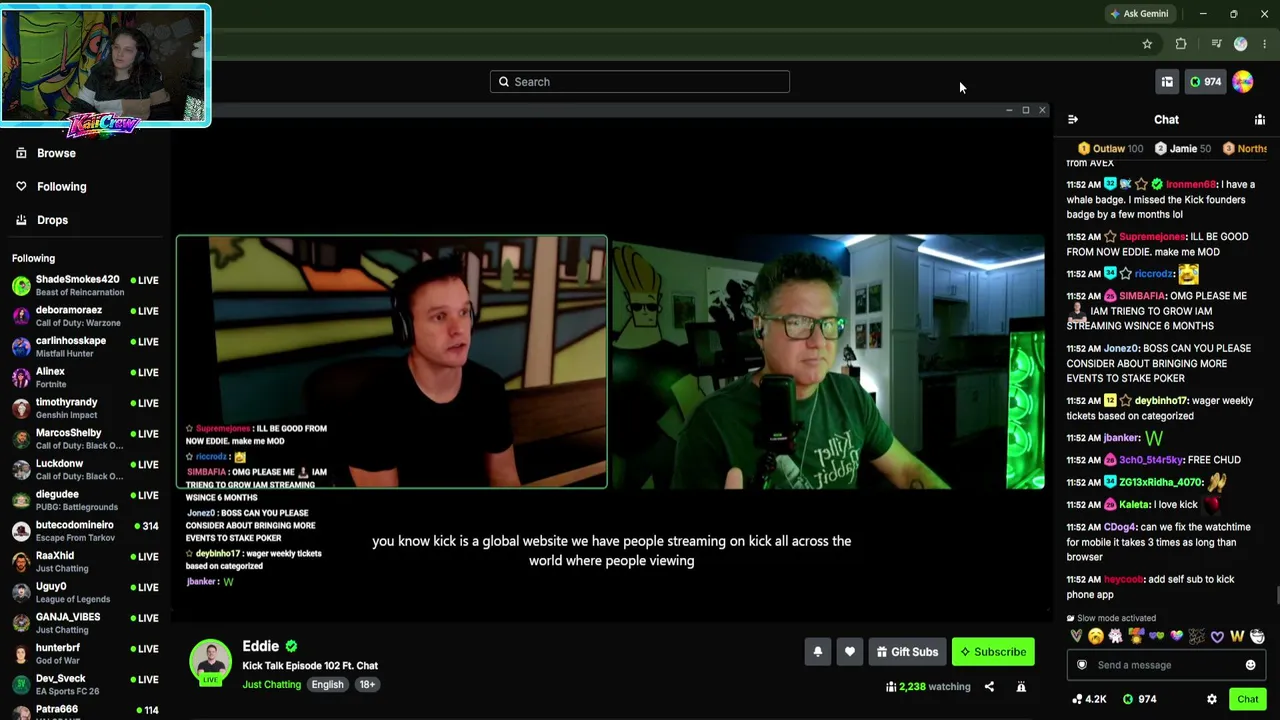Open Dev_Sveck channel avatar

[21, 685]
